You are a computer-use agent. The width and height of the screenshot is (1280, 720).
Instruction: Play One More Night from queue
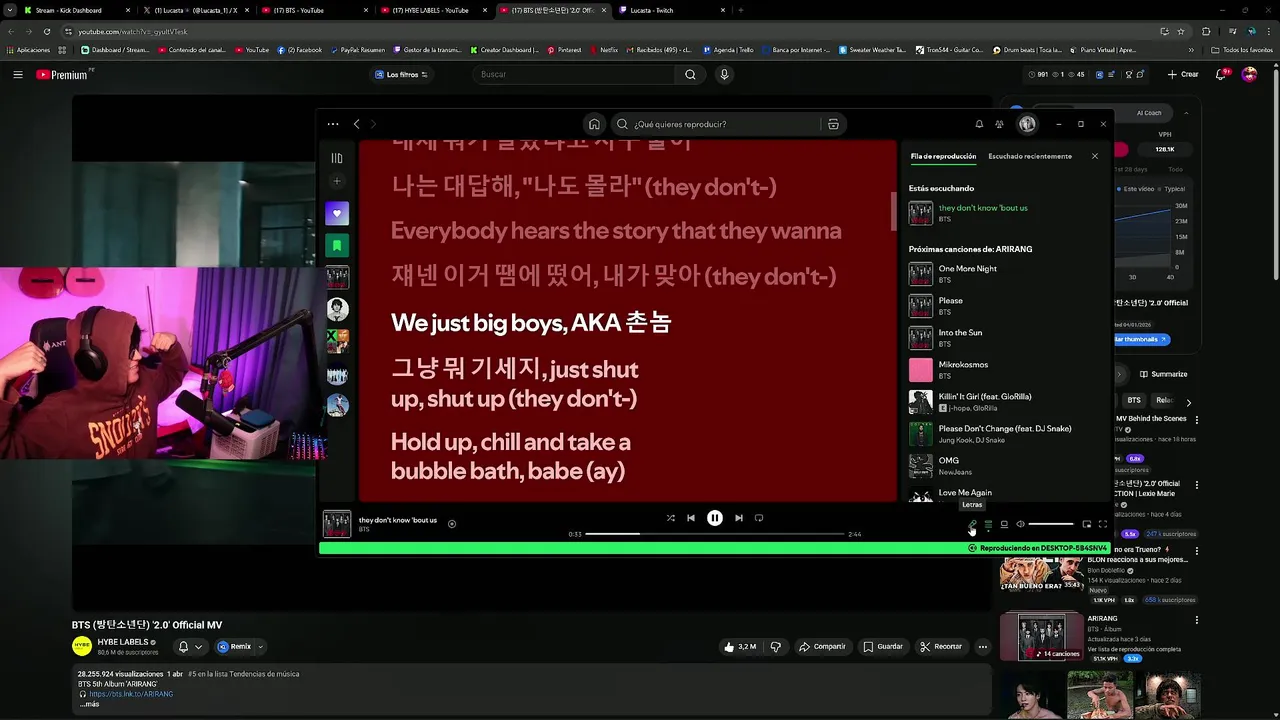coord(1005,274)
